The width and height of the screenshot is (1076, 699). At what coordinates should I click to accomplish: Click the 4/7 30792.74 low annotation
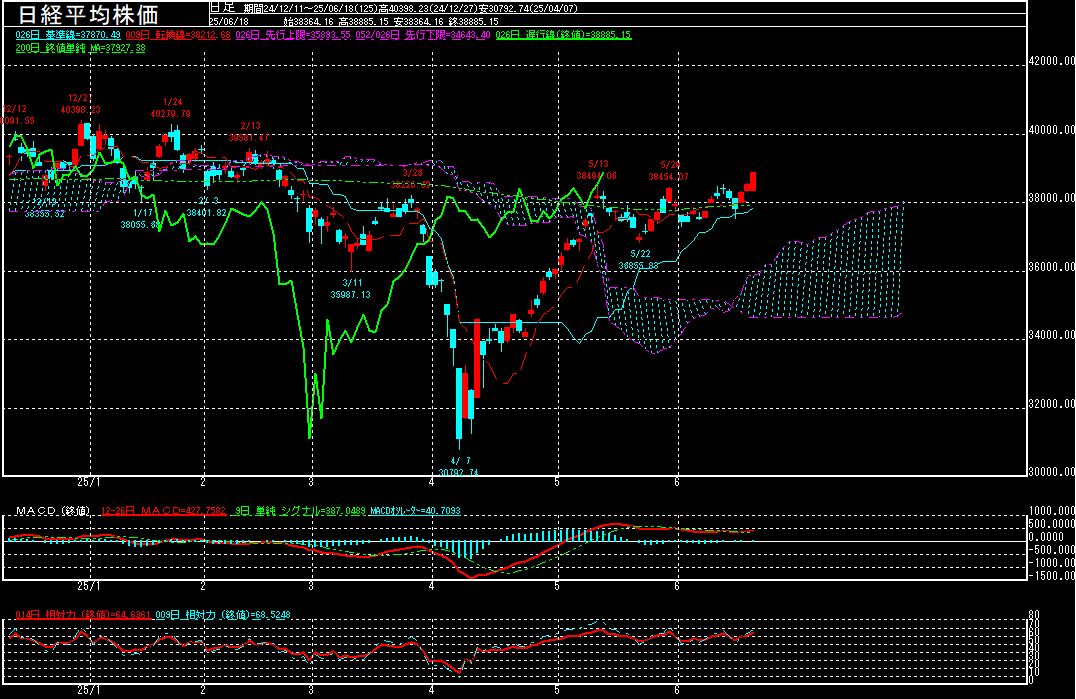tap(459, 466)
